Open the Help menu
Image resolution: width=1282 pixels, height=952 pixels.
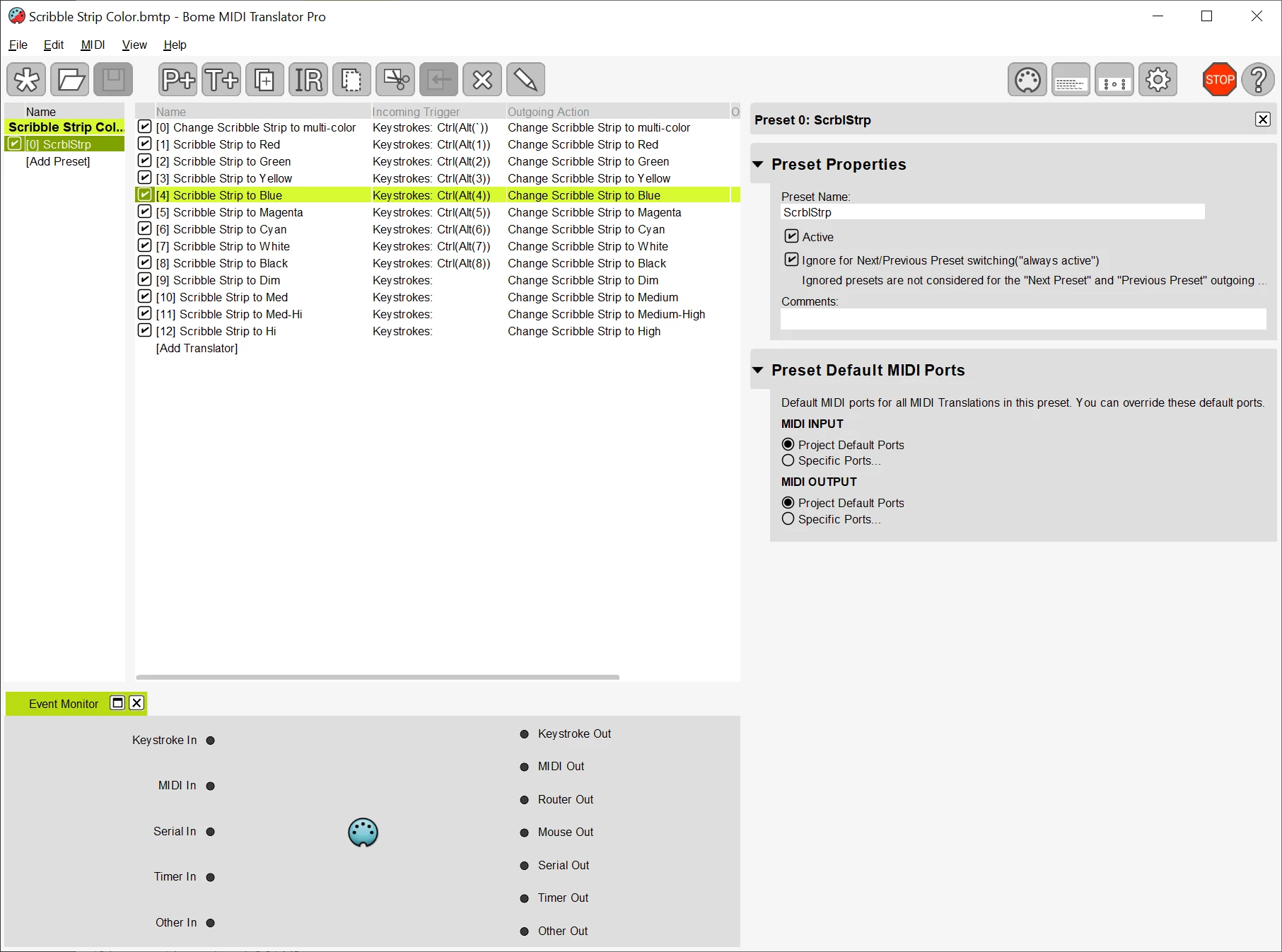pos(175,45)
